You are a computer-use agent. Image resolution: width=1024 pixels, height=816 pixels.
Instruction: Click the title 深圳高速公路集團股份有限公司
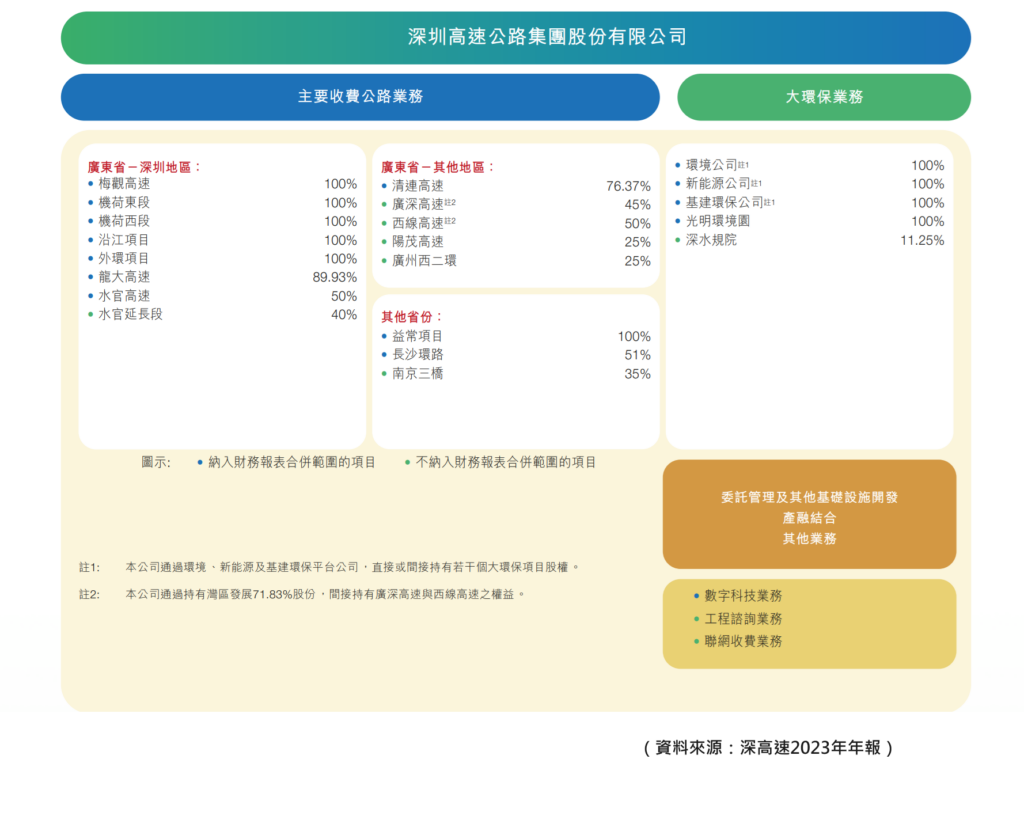(547, 37)
